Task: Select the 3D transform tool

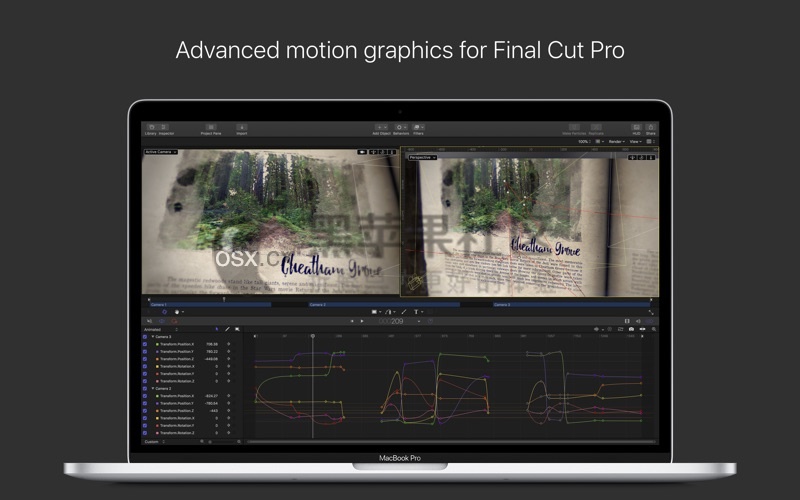Action: (x=164, y=312)
